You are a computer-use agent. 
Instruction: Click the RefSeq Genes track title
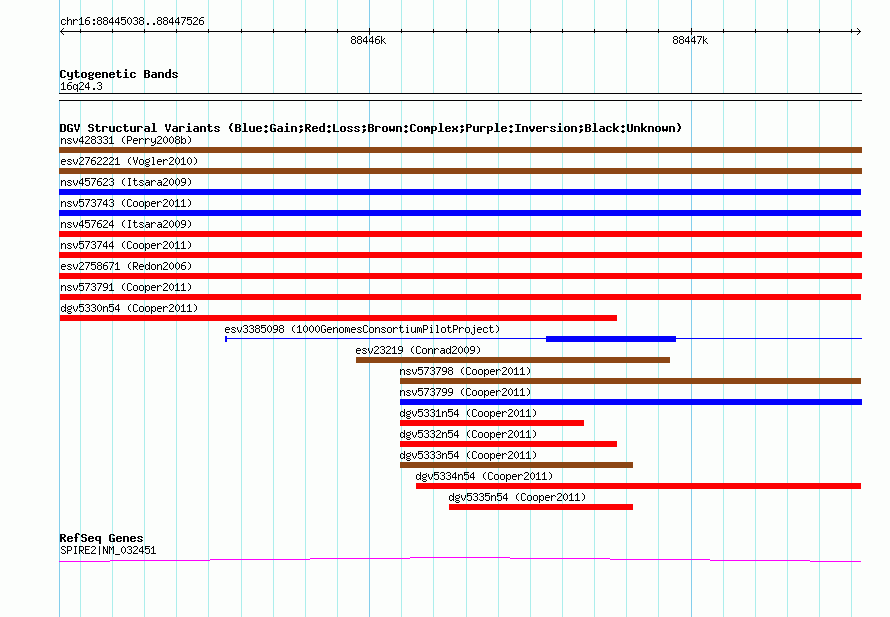click(101, 538)
